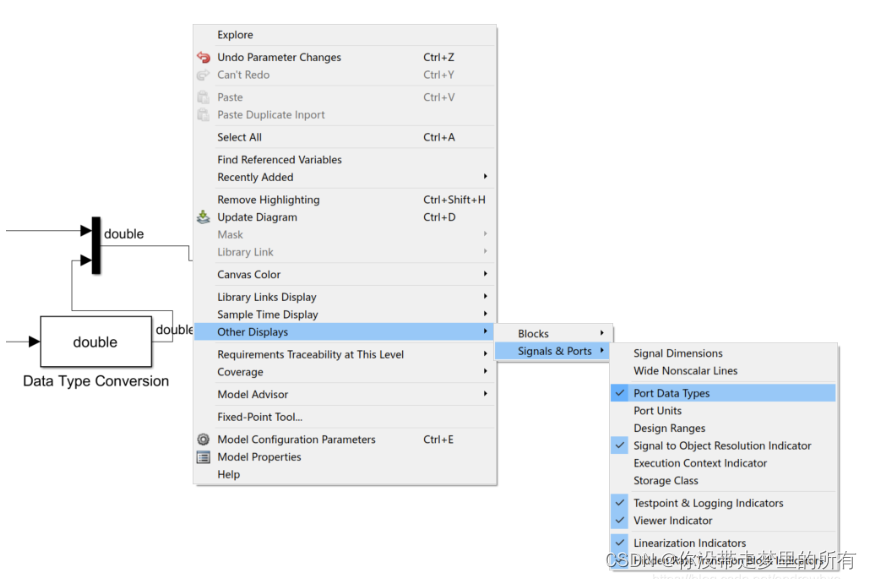
Task: Expand the Mask submenu
Action: [x=345, y=235]
